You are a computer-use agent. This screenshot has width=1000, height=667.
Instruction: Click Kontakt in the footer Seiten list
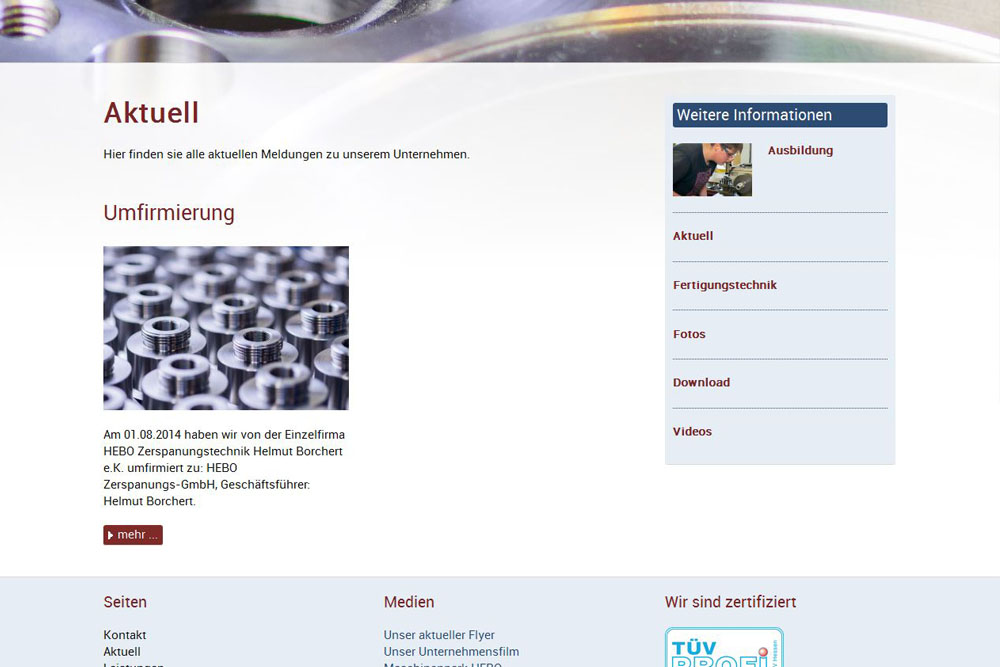(125, 635)
